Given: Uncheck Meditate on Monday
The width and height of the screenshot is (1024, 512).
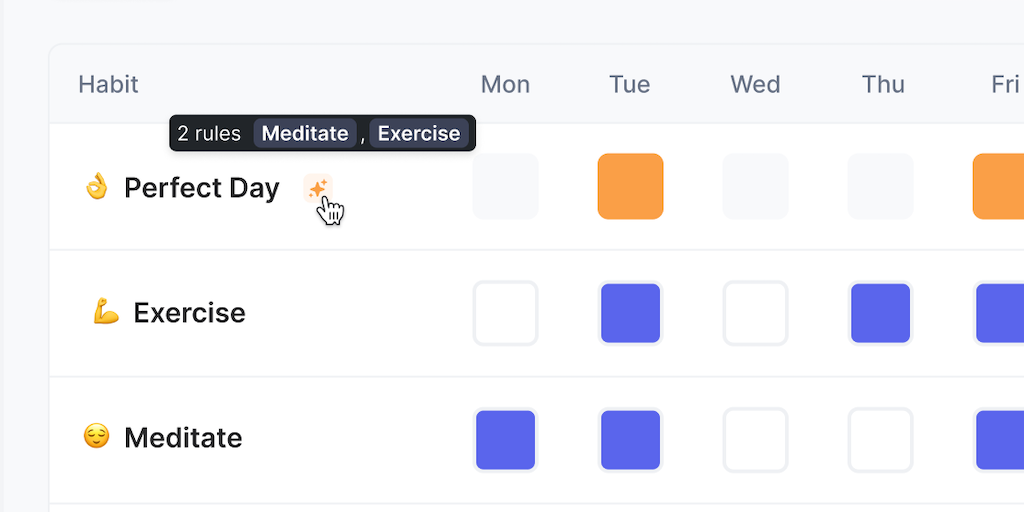Looking at the screenshot, I should coord(505,439).
